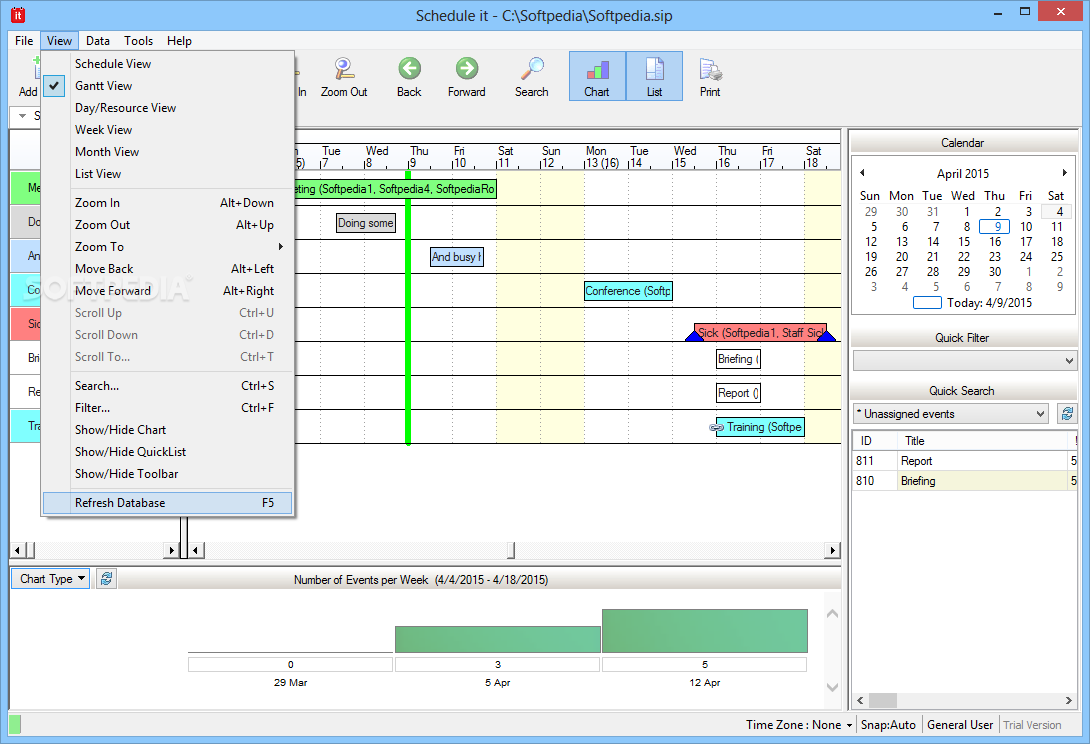This screenshot has height=744, width=1090.
Task: Go to next month in Calendar
Action: pos(1064,172)
